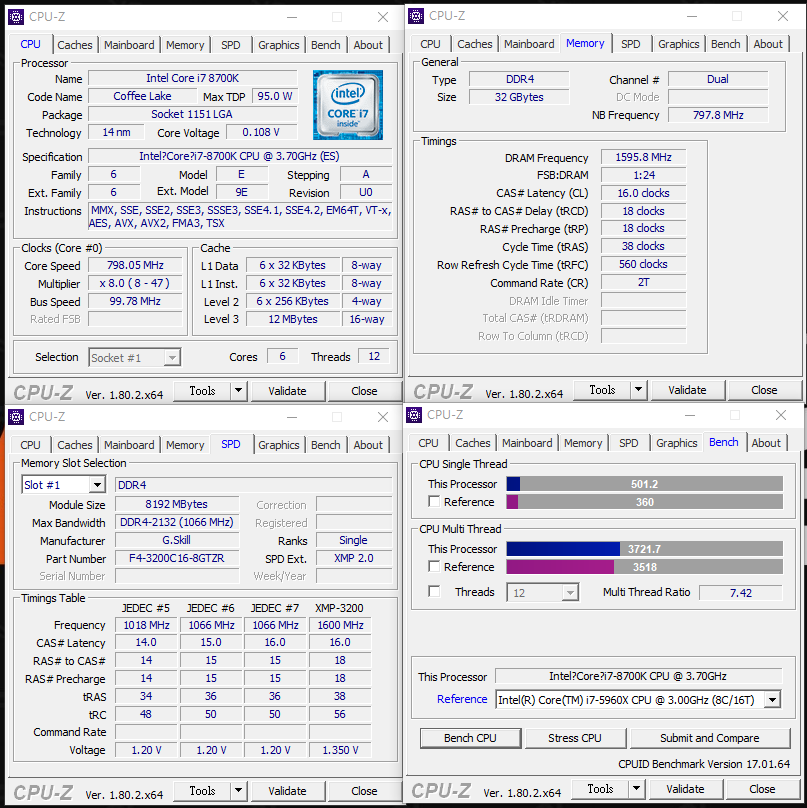Click Level 3 cache 12 MBytes value

[293, 319]
